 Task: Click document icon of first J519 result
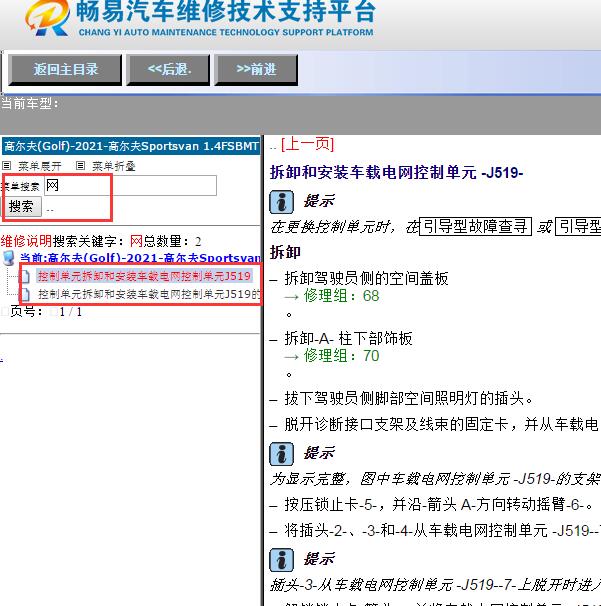click(25, 276)
